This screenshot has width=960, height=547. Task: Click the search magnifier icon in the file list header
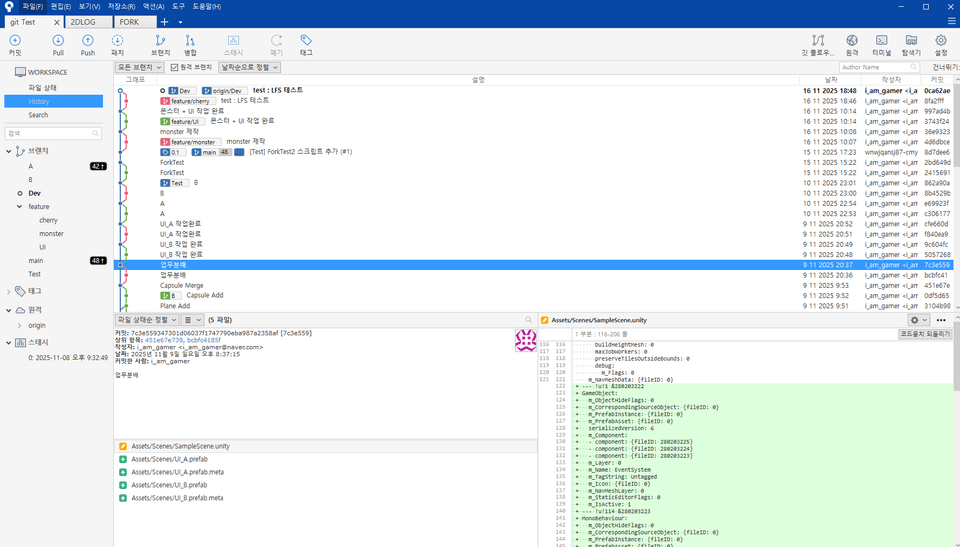pyautogui.click(x=528, y=320)
